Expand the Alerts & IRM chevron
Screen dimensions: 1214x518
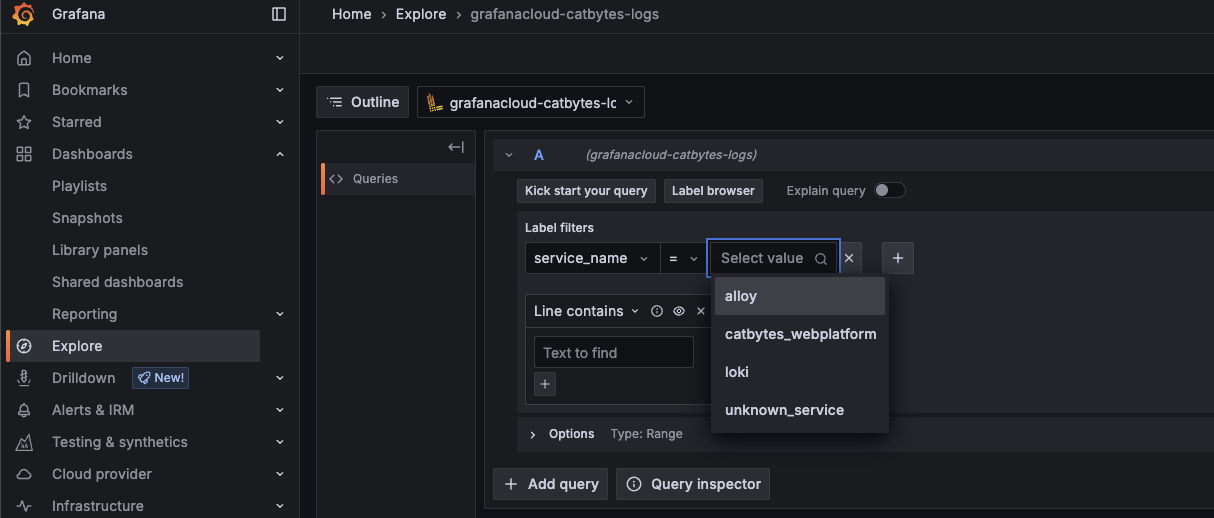coord(280,410)
